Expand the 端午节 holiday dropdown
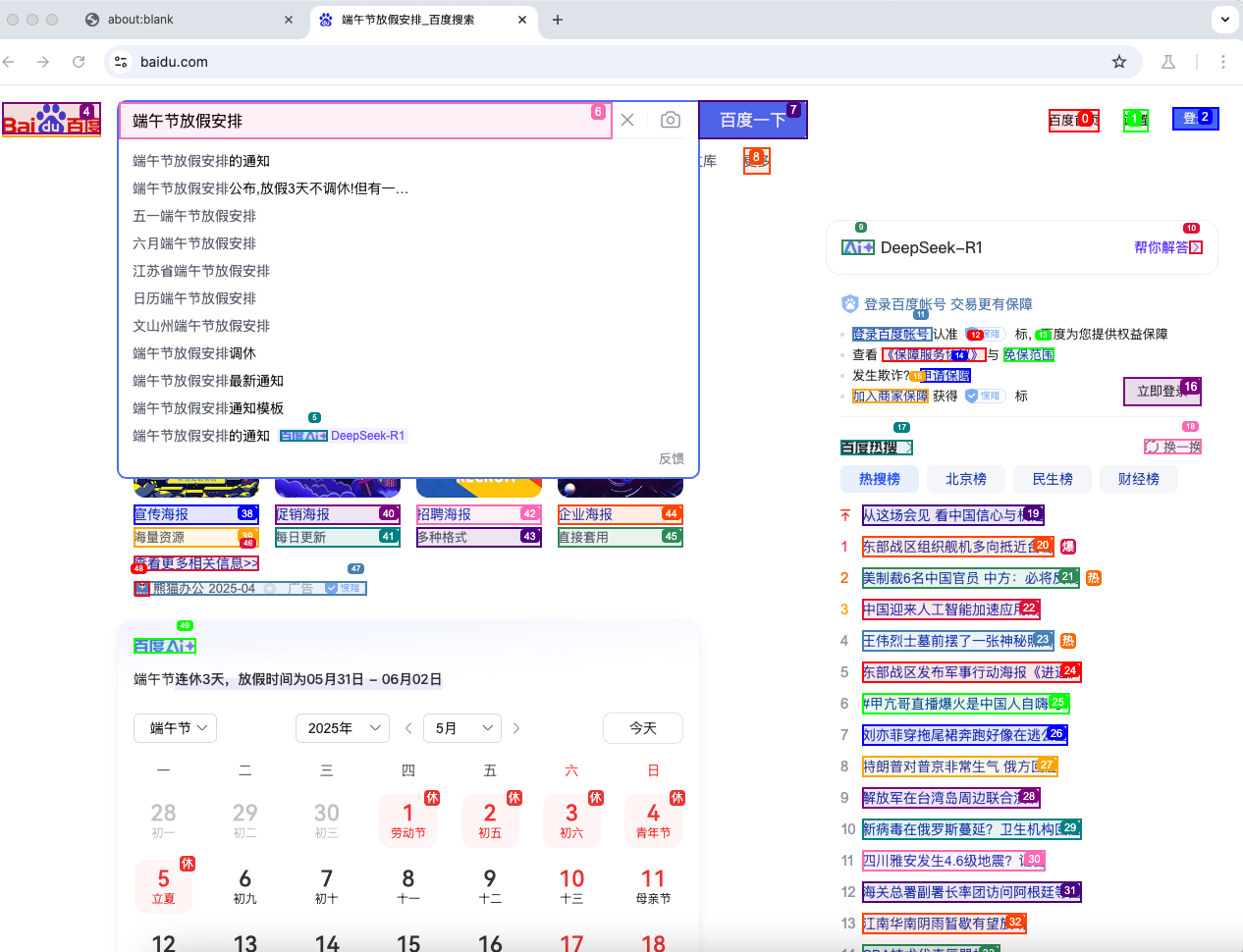1243x952 pixels. click(175, 728)
